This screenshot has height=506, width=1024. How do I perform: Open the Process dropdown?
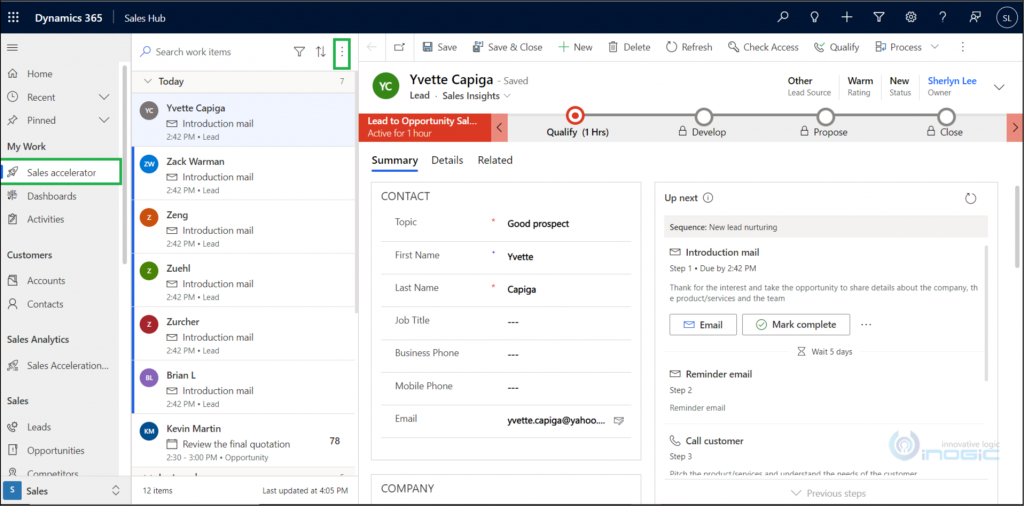[906, 47]
